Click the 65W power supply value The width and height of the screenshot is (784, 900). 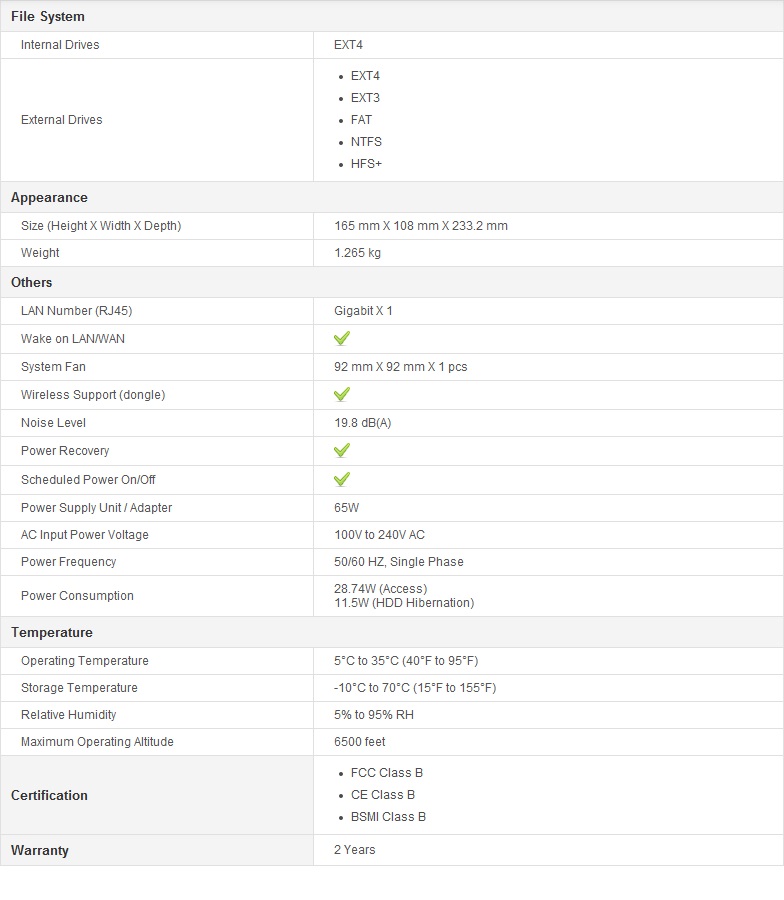347,508
